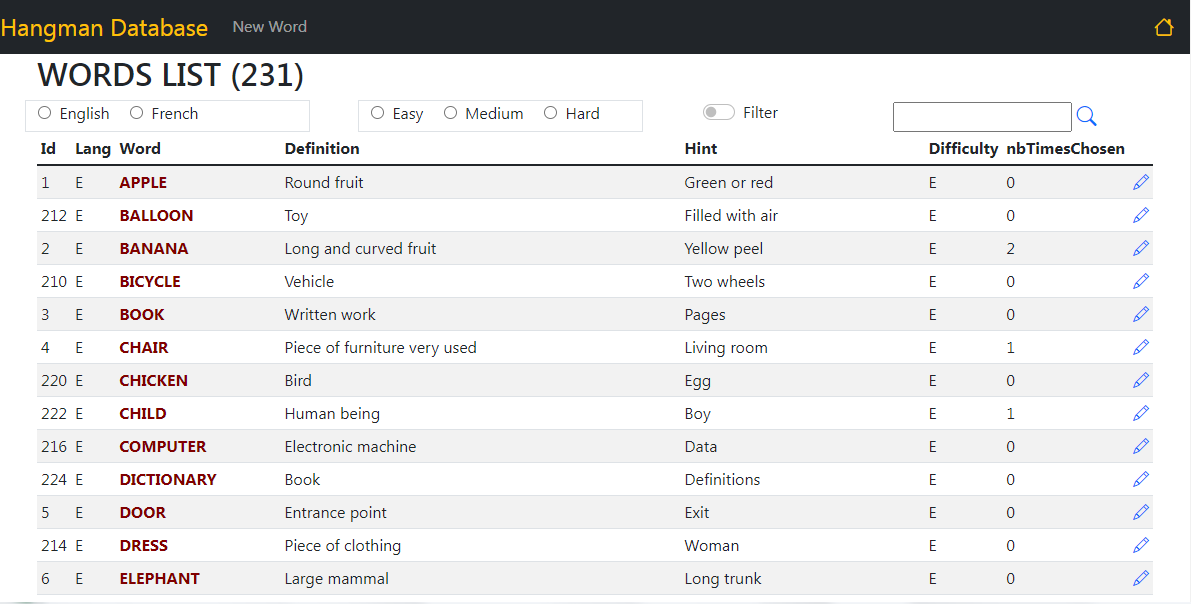Open the New Word menu item
Viewport: 1191px width, 604px height.
[x=270, y=27]
